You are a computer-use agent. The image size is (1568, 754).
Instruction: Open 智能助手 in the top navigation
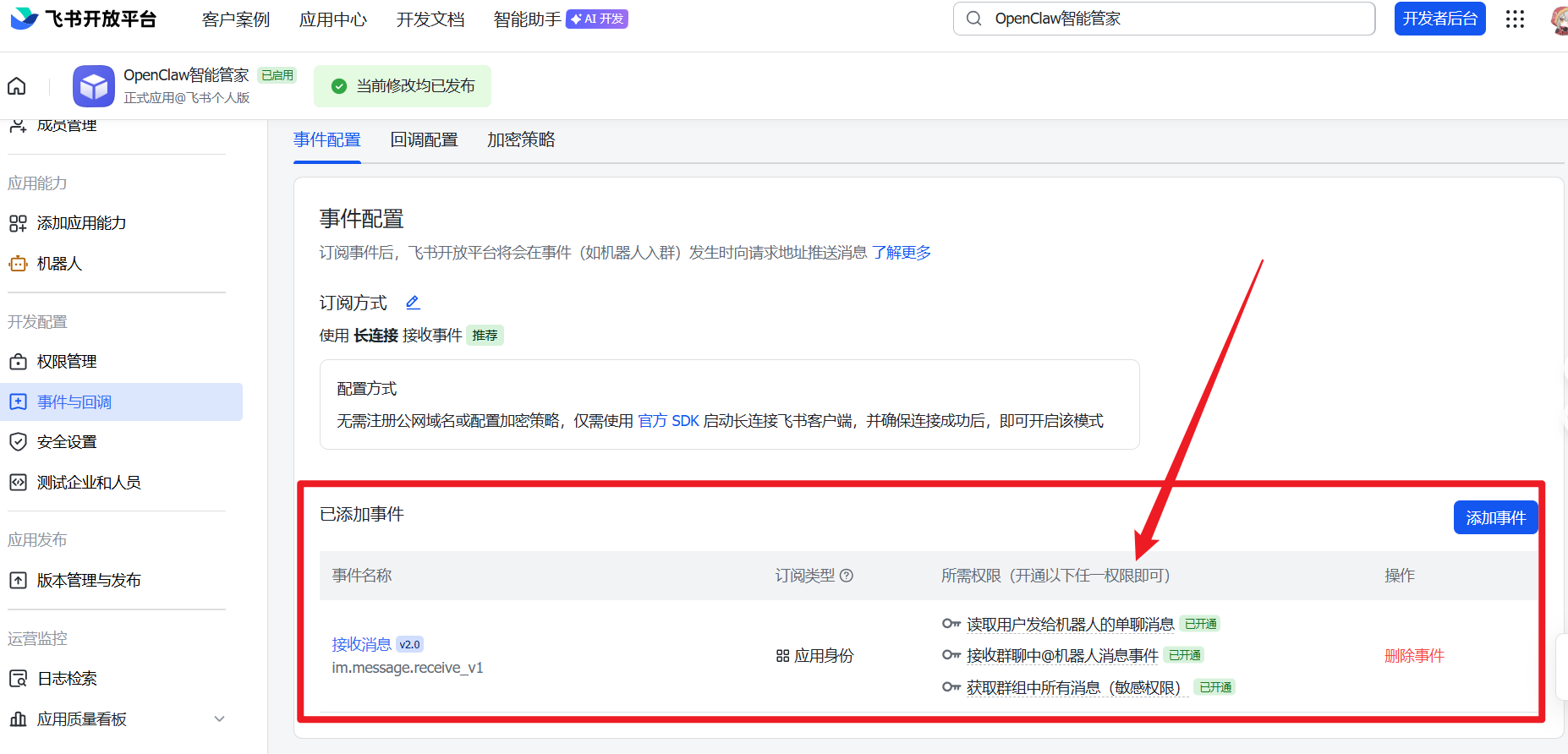528,19
